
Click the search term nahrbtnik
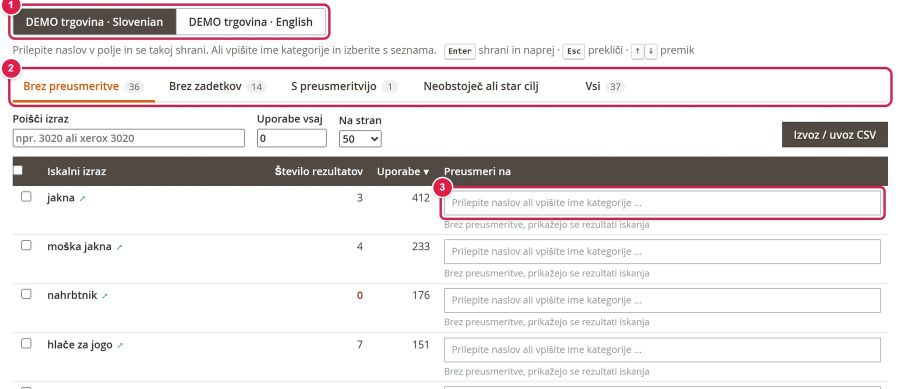click(72, 295)
